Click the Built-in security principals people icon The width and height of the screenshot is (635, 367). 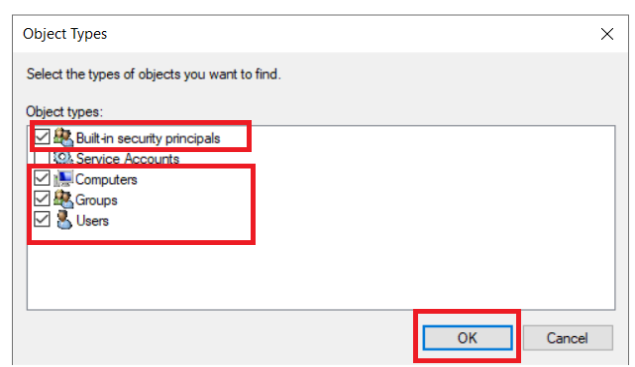(x=64, y=137)
